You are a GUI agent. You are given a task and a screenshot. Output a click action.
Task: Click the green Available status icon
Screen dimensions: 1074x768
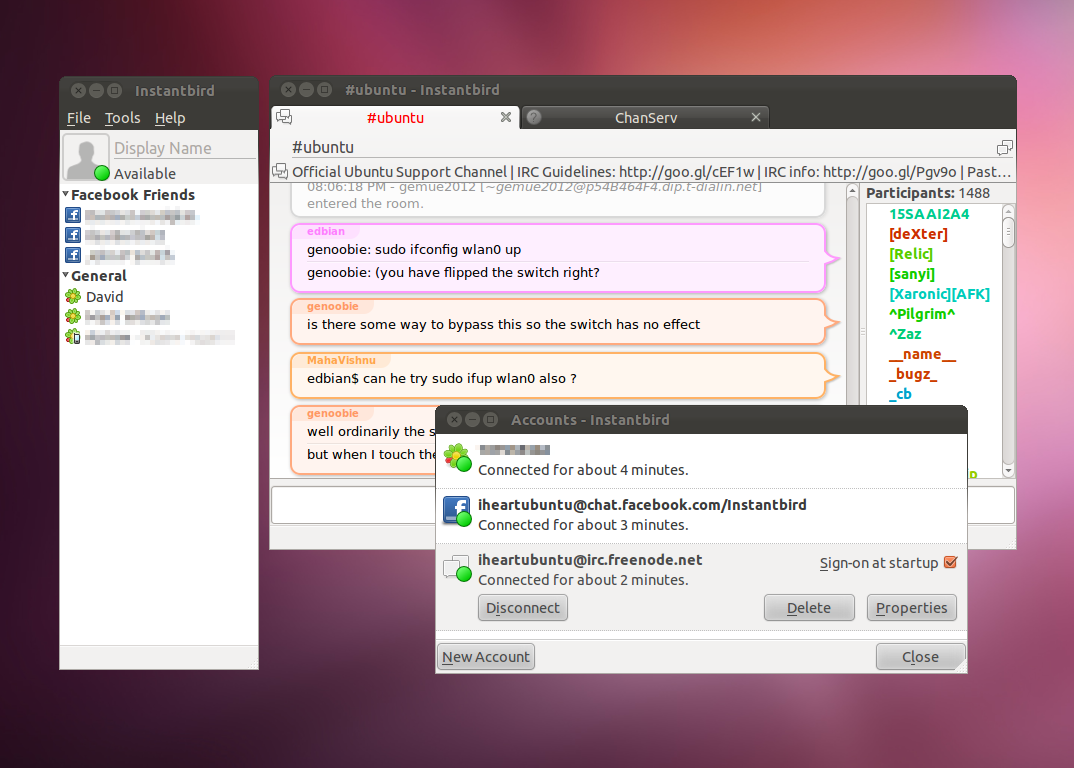tap(102, 173)
